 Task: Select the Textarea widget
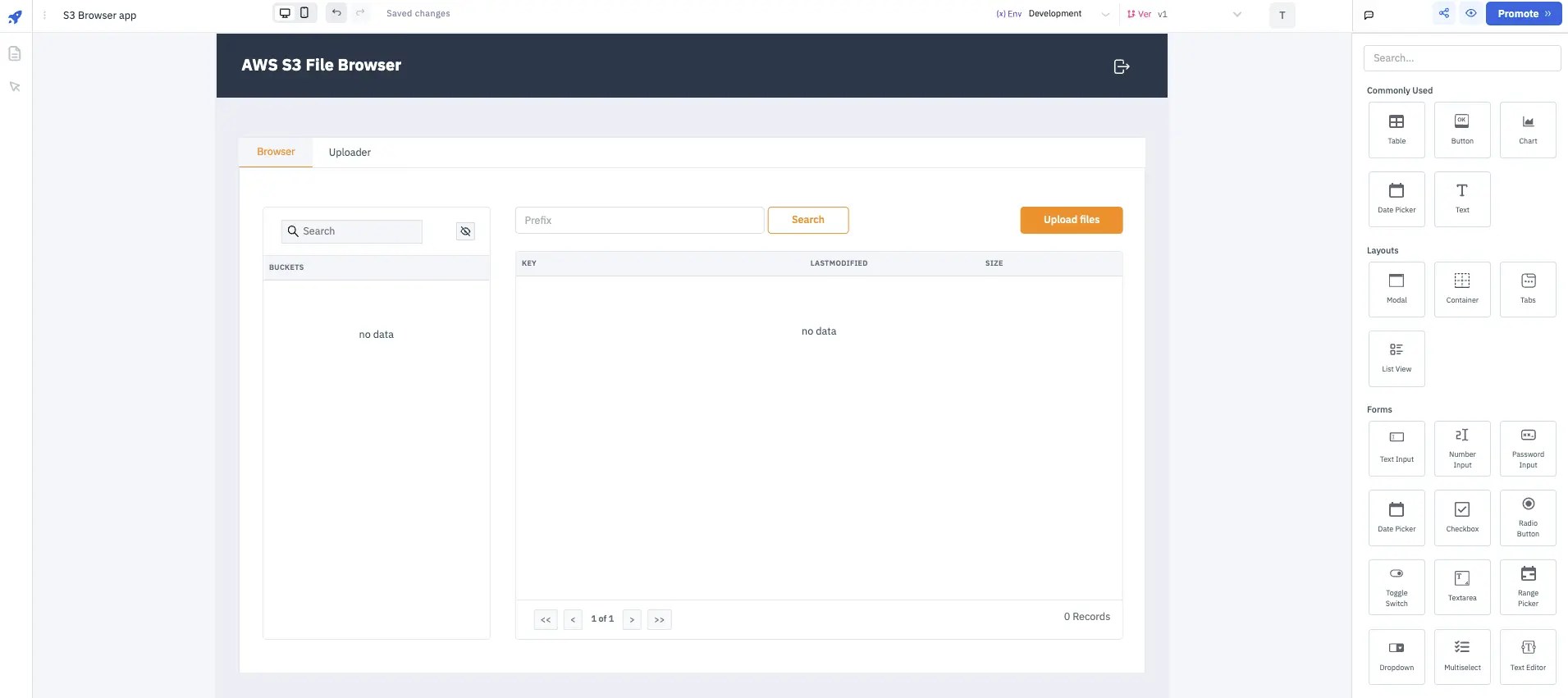pos(1462,587)
